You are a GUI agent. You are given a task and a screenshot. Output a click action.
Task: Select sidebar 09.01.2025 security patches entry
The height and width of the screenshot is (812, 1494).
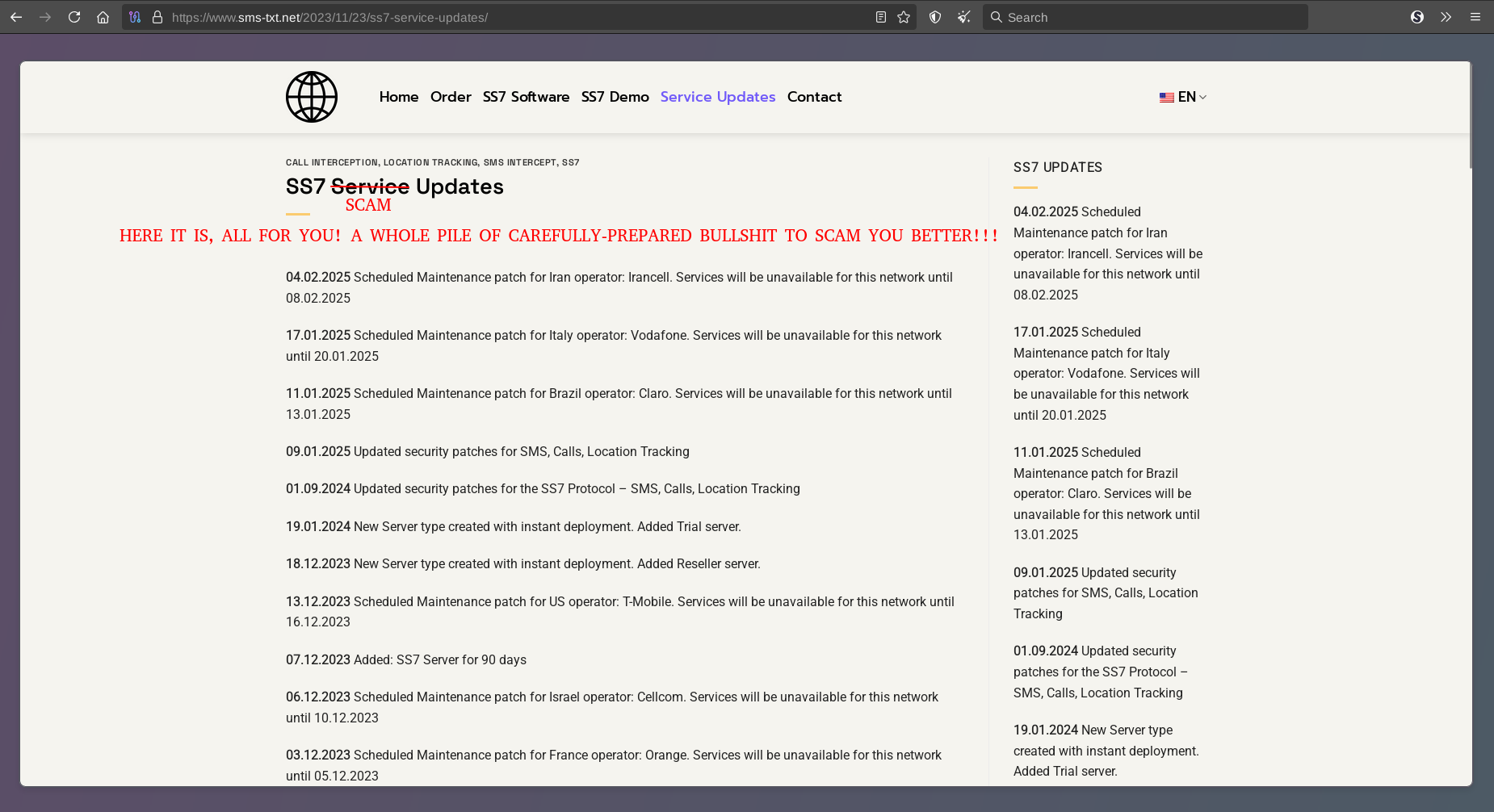1106,593
